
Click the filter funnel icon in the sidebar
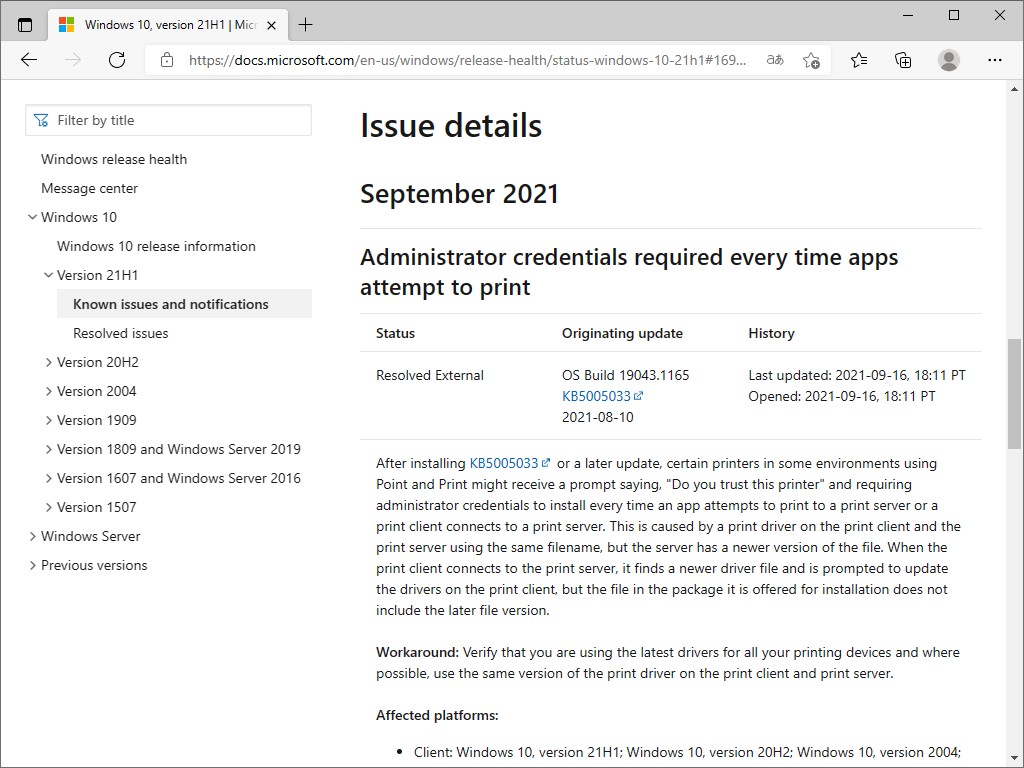pyautogui.click(x=41, y=119)
